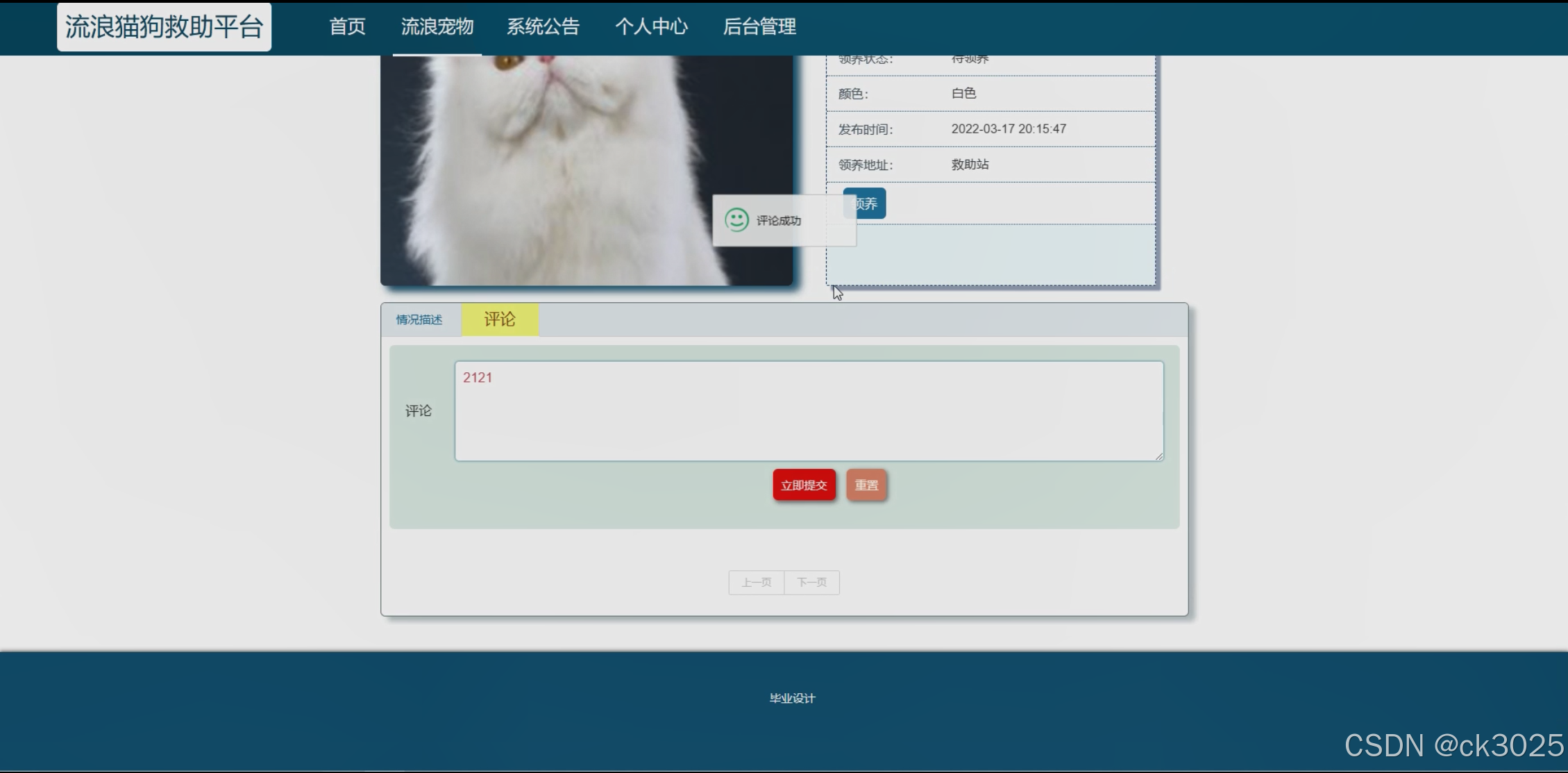Focus the comment textarea containing 2121

tap(809, 410)
